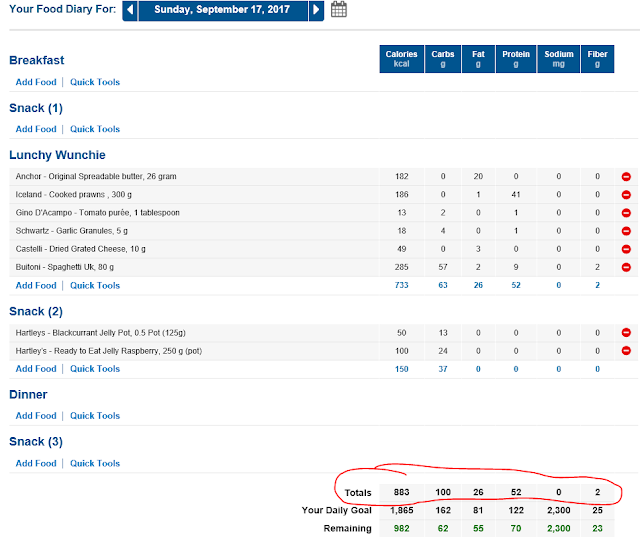Remove Hartley's Ready to Eat Jelly Raspberry entry

pyautogui.click(x=626, y=351)
